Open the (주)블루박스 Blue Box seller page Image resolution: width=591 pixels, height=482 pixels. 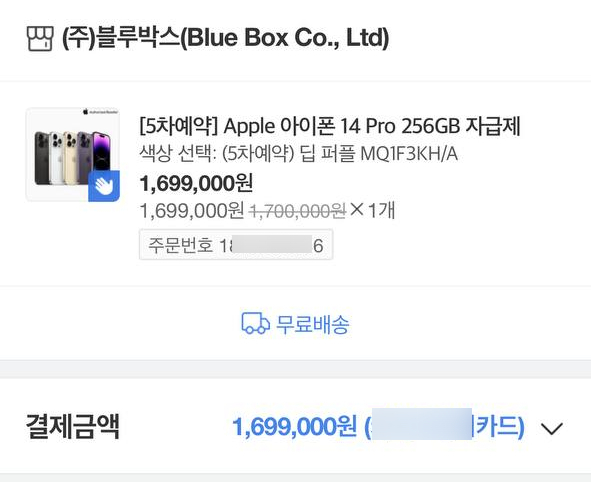point(225,38)
